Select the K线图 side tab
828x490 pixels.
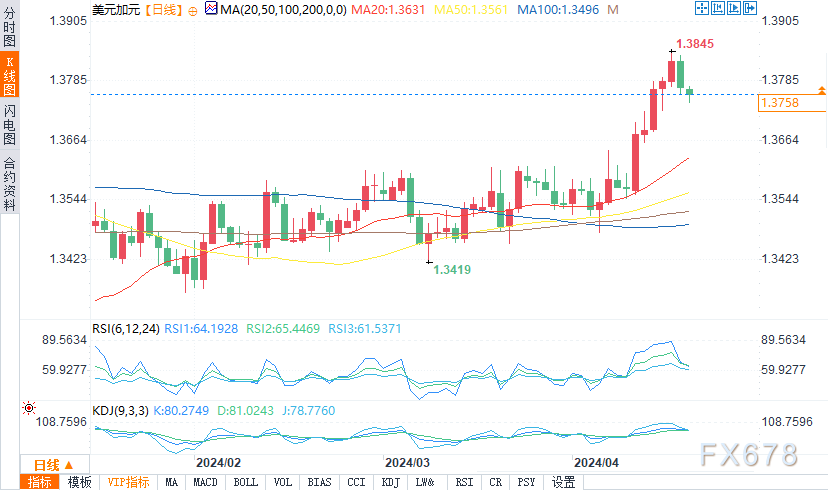(10, 74)
